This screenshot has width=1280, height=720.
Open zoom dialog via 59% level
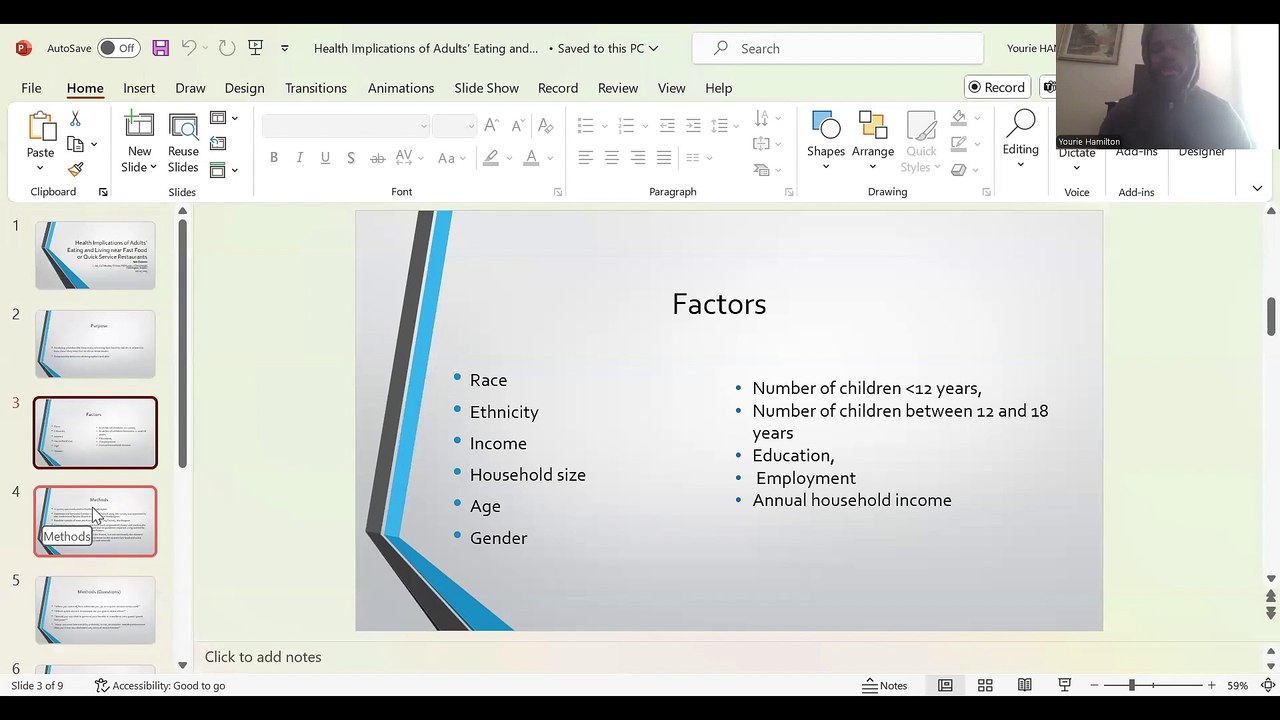1238,685
